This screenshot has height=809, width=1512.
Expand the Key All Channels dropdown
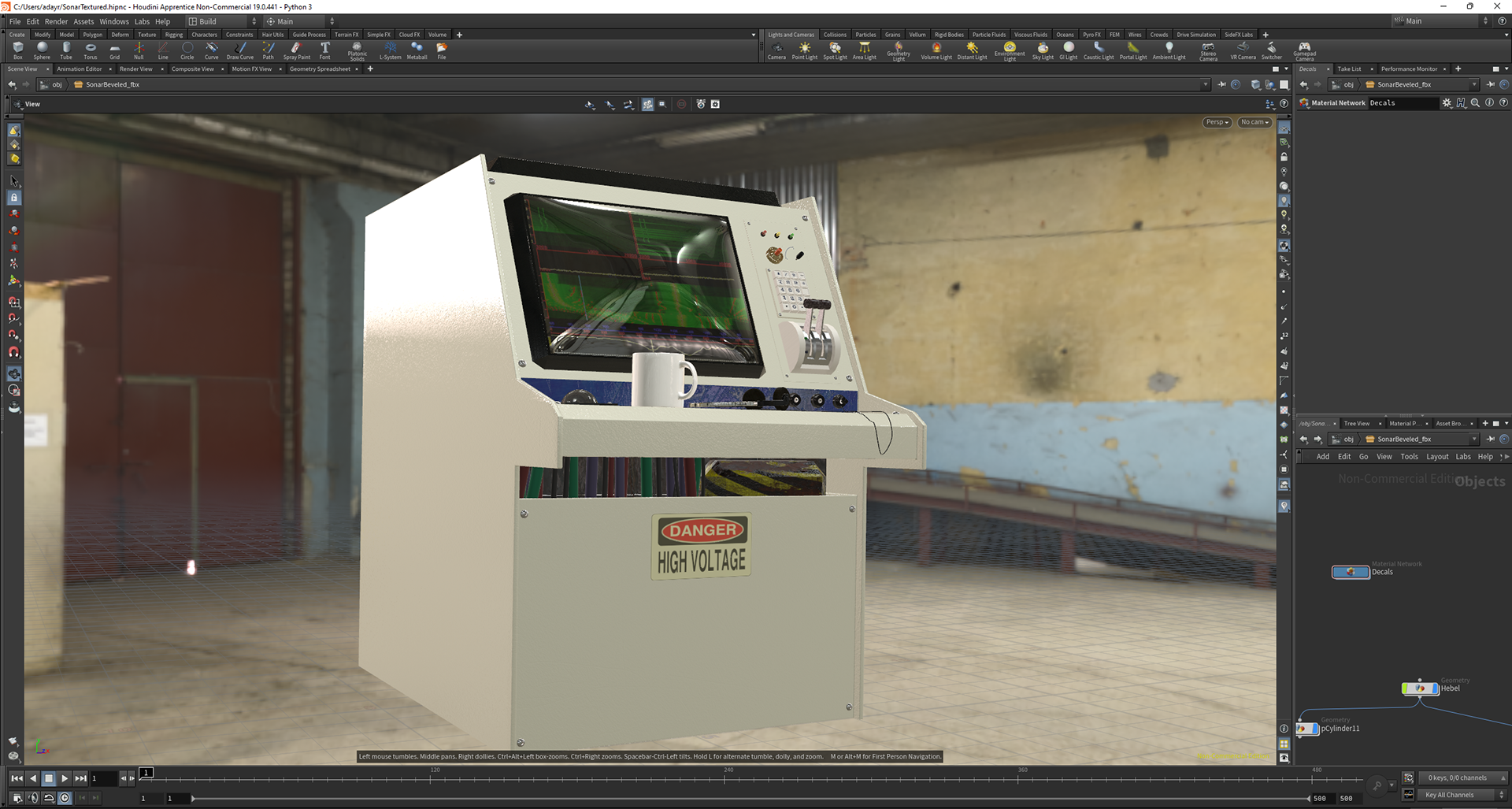1503,795
